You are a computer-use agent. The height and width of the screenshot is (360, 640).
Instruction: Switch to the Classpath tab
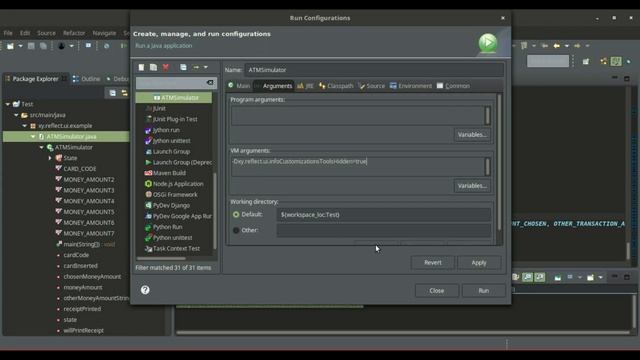point(336,86)
